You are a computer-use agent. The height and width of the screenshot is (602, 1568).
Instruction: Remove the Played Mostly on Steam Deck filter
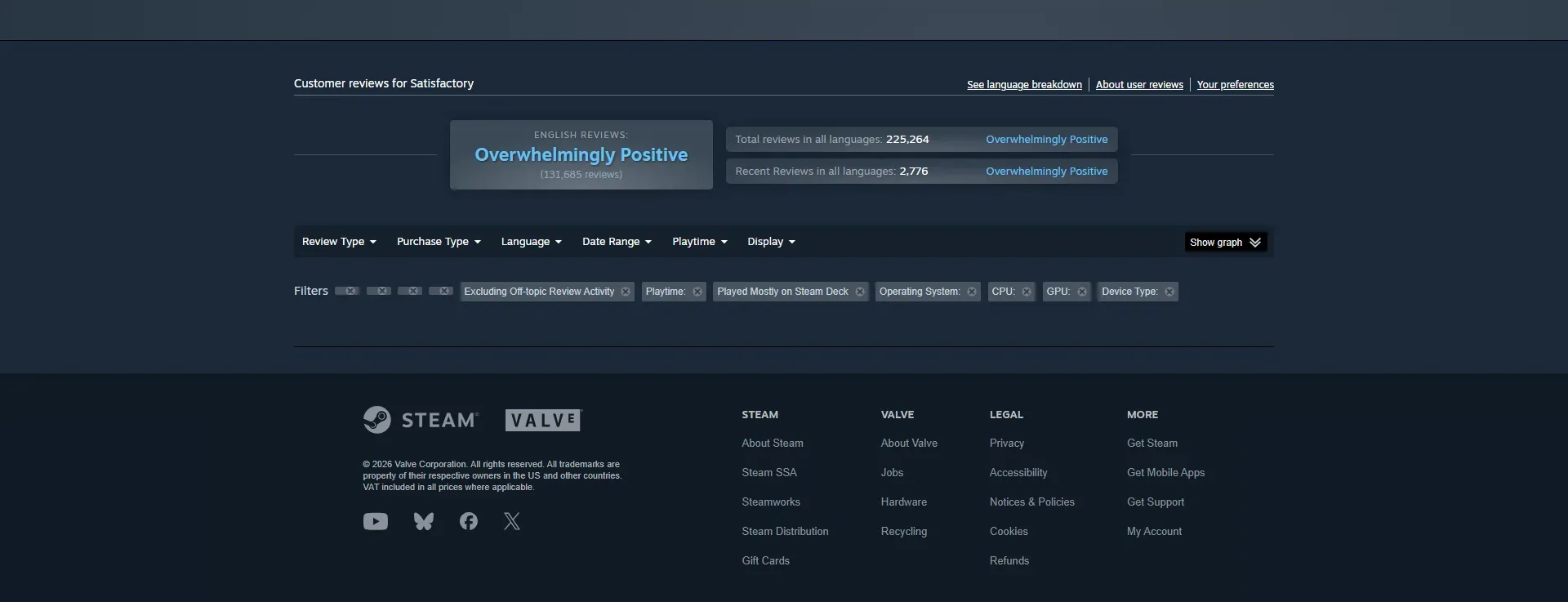point(859,292)
